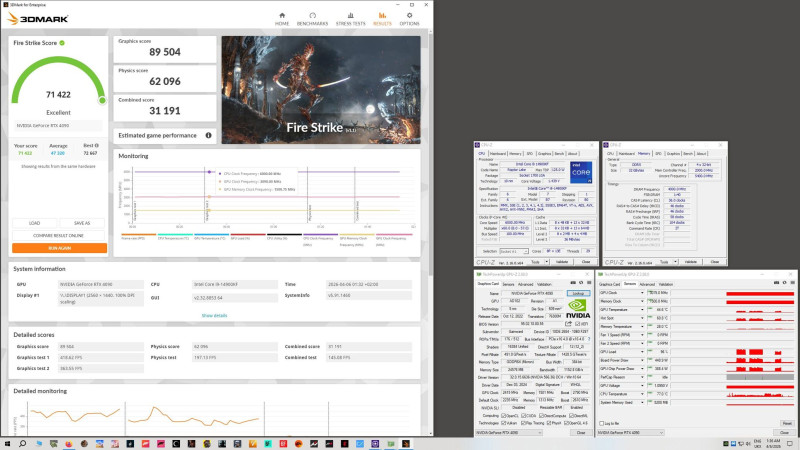800x450 pixels.
Task: Click the Fire Strike score gauge indicator
Action: pos(102,101)
